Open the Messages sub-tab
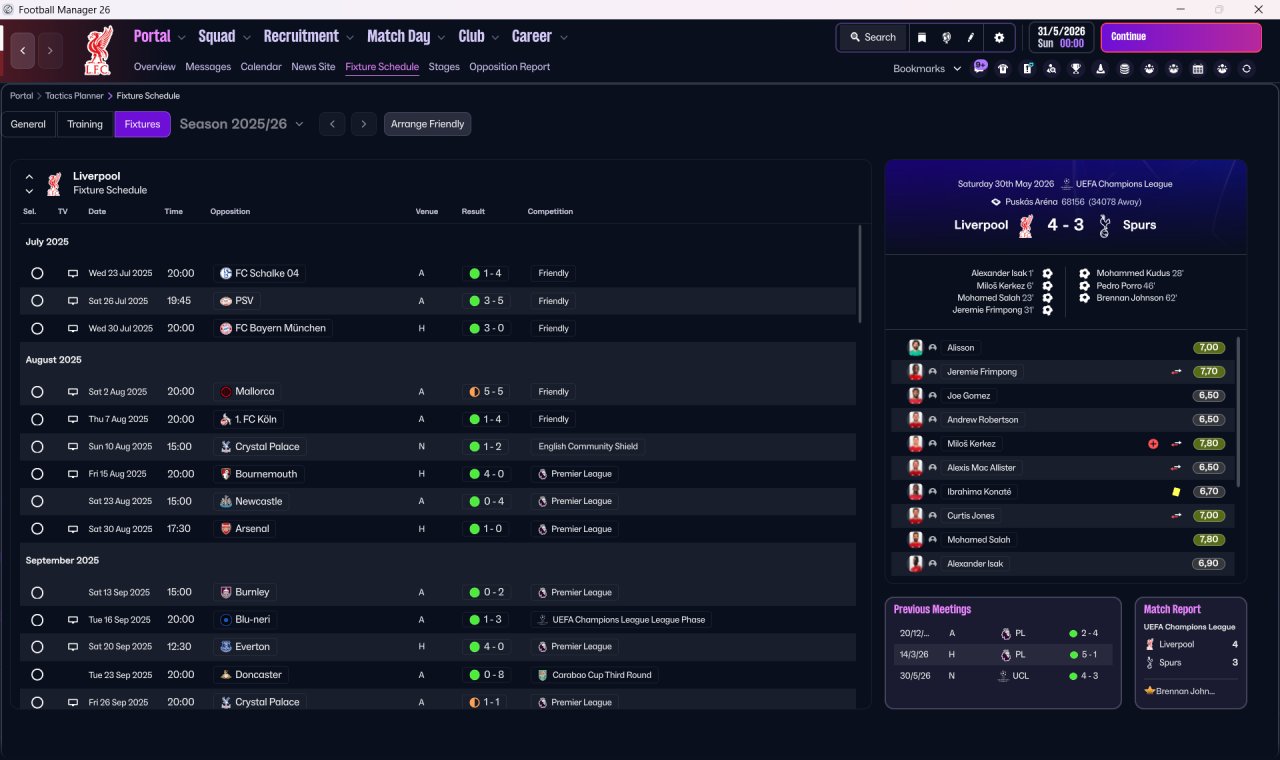The height and width of the screenshot is (760, 1280). pyautogui.click(x=208, y=67)
